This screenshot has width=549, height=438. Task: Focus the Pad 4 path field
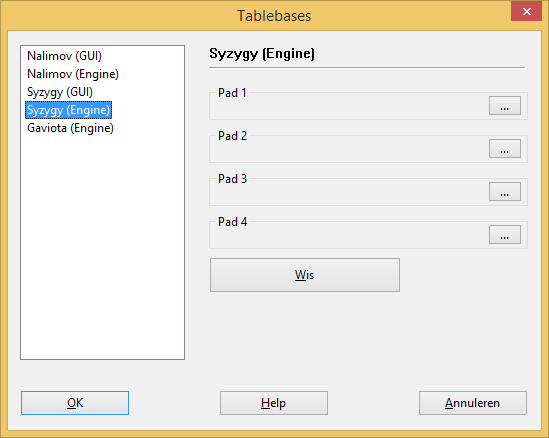(x=349, y=236)
